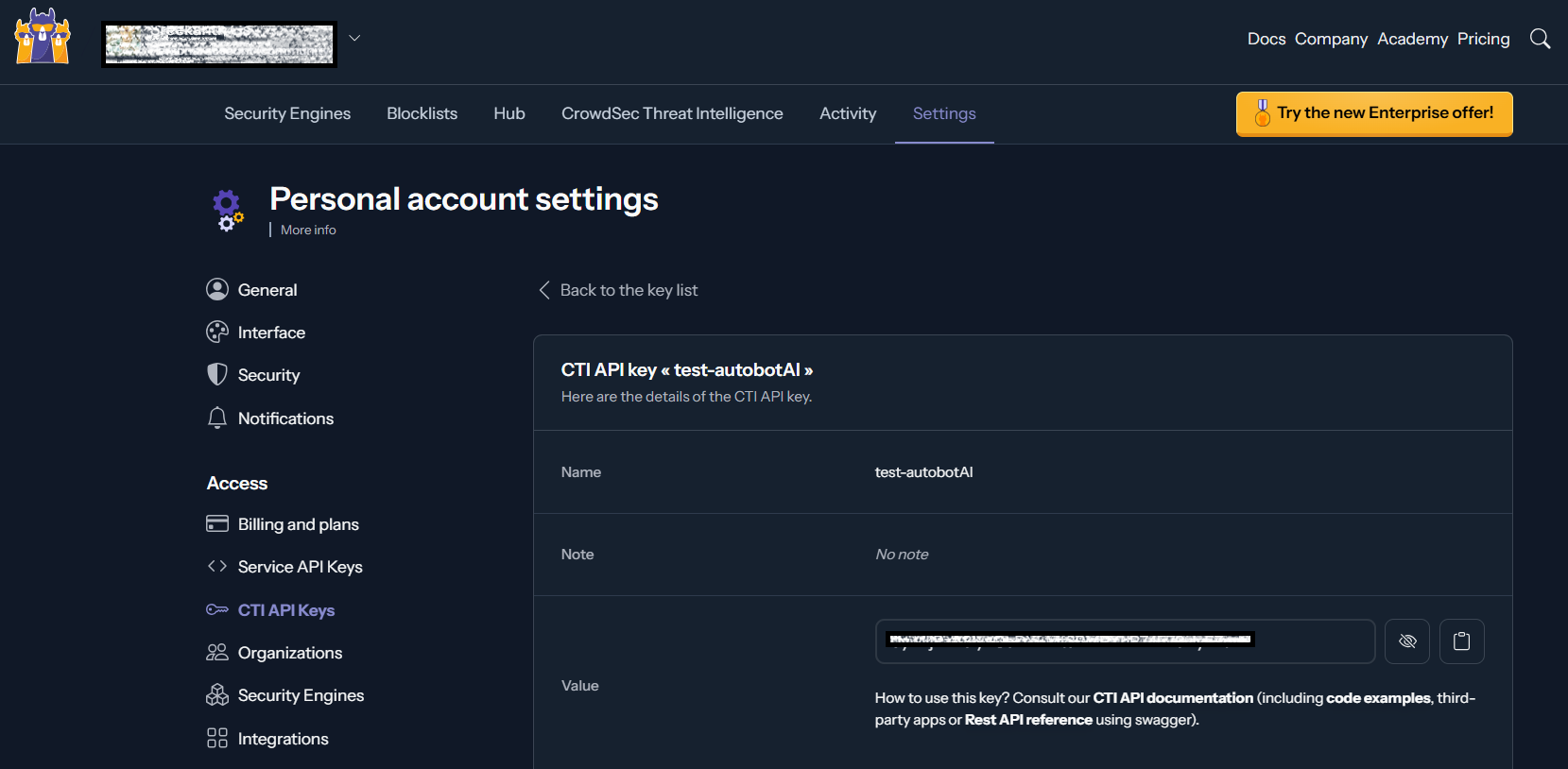1568x769 pixels.
Task: Open Notifications settings in sidebar
Action: (285, 419)
